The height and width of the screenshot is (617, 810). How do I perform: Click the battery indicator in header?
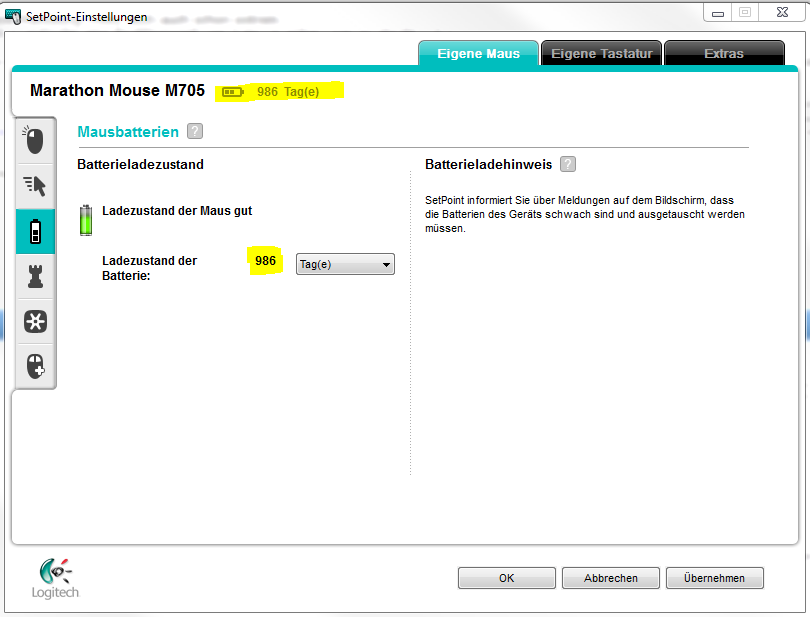232,92
